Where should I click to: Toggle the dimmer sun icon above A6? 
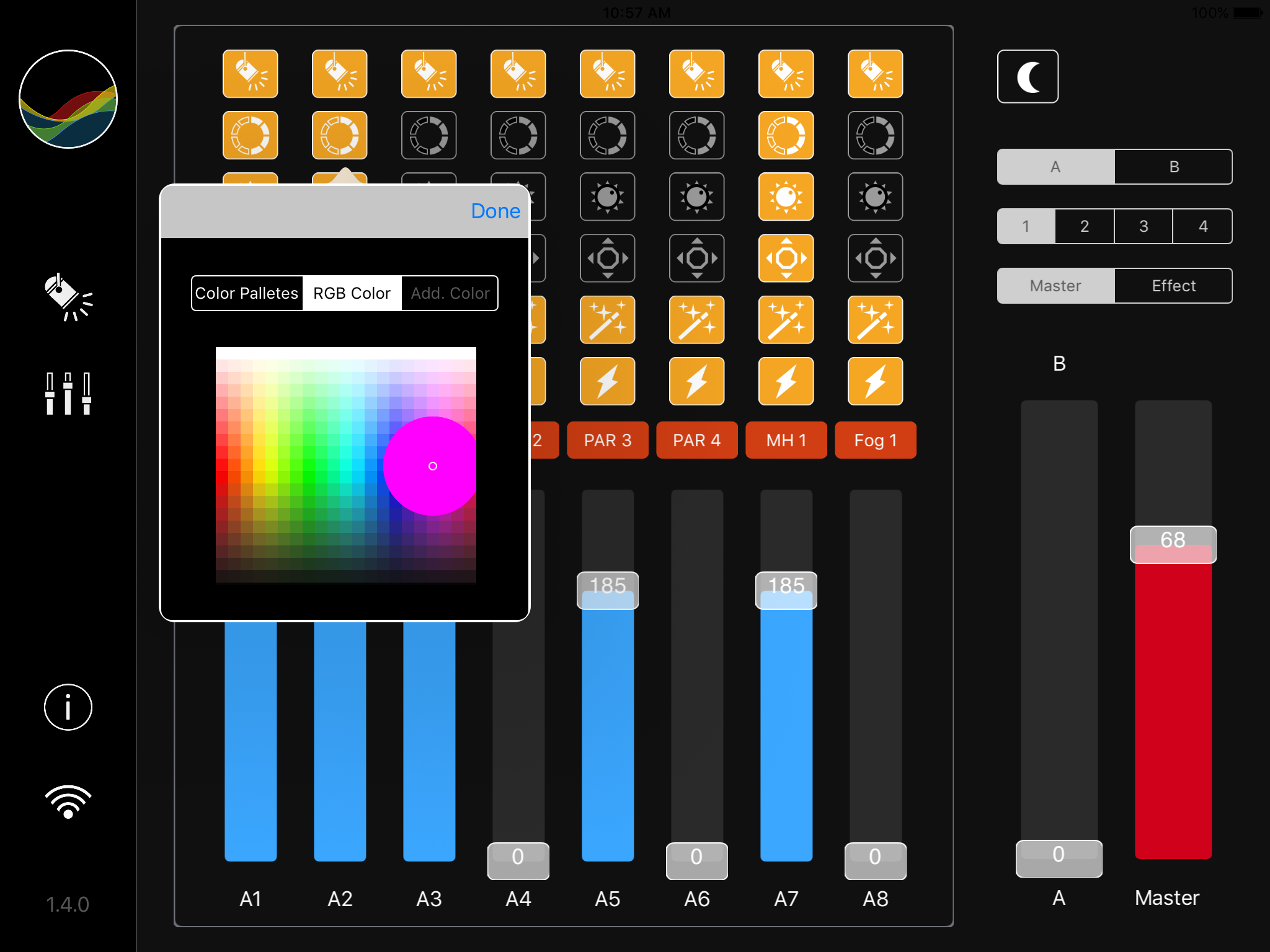(x=696, y=197)
